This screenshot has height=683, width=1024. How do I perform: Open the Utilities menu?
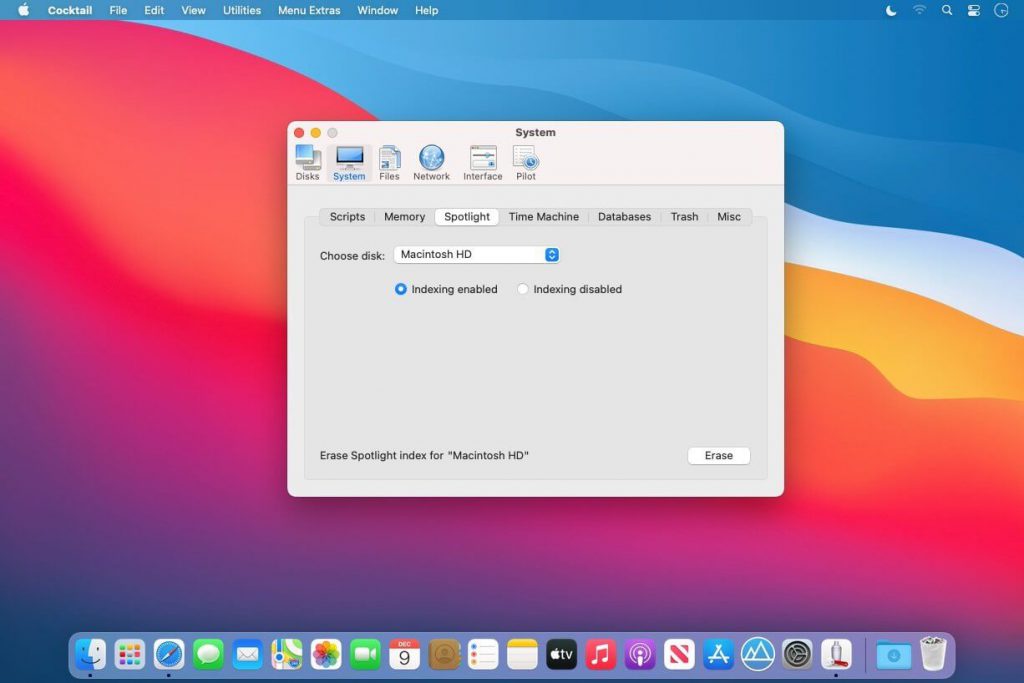tap(241, 10)
